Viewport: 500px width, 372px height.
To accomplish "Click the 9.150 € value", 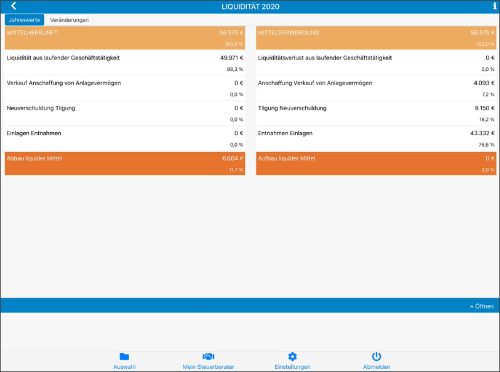I will pyautogui.click(x=485, y=108).
